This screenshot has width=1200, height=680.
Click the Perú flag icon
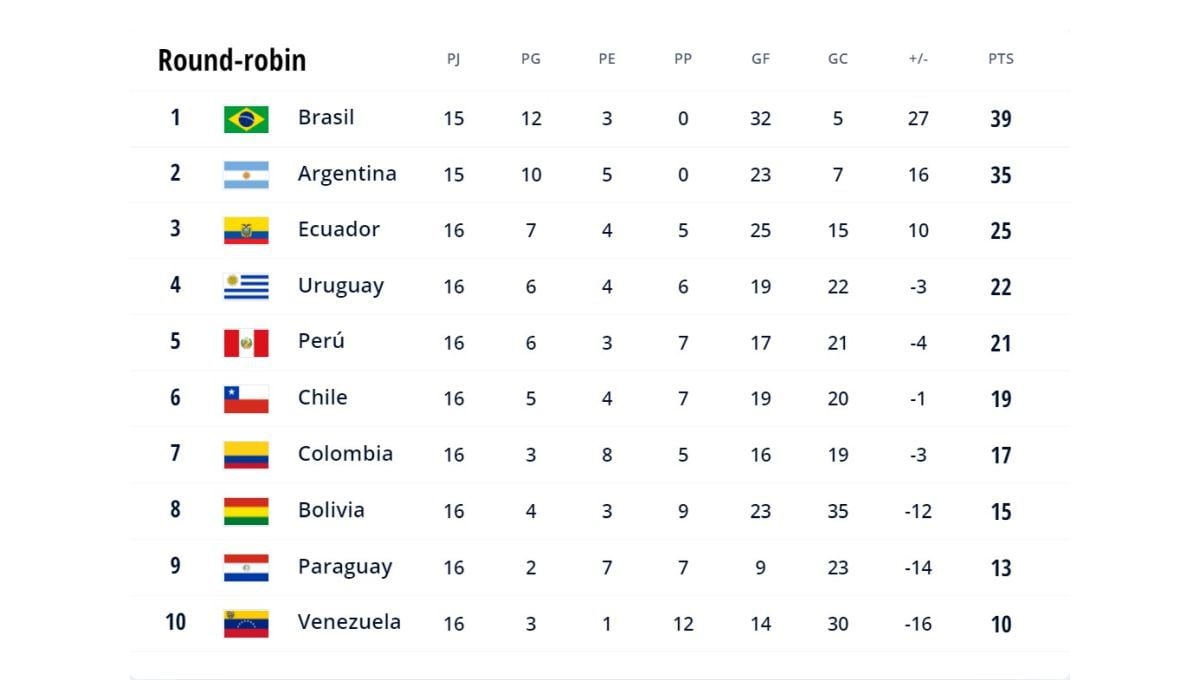click(246, 343)
